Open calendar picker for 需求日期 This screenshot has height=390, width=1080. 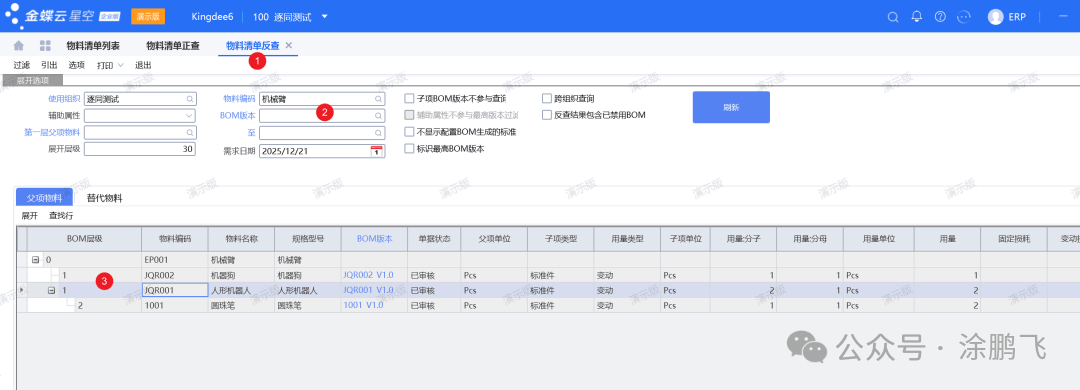pos(376,150)
